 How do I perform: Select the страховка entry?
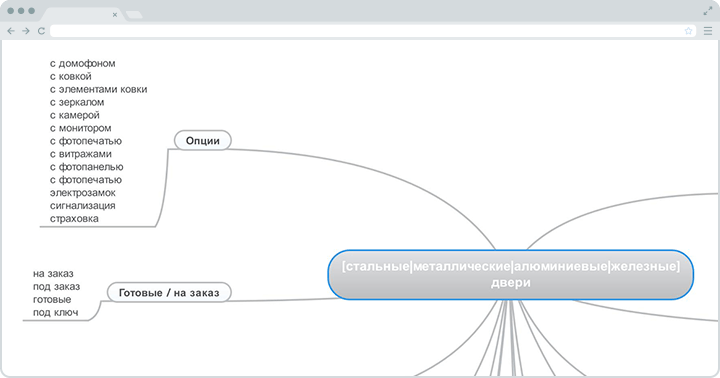74,219
